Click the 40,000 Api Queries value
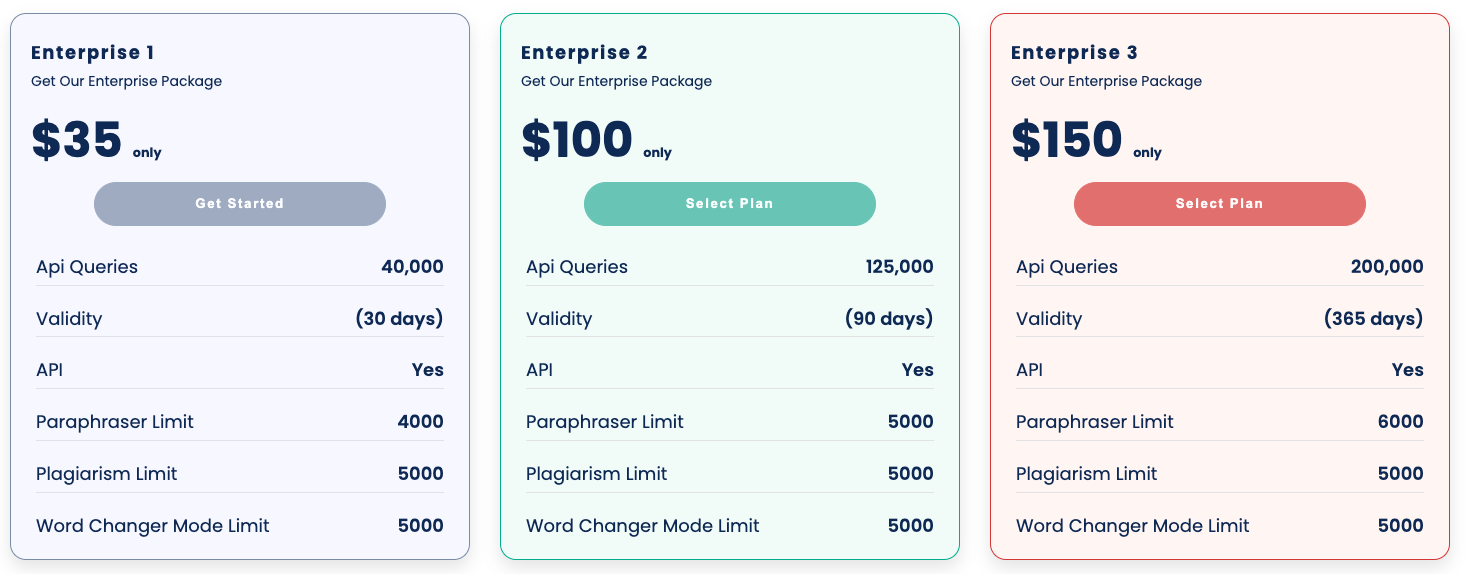The height and width of the screenshot is (574, 1466). pyautogui.click(x=412, y=267)
